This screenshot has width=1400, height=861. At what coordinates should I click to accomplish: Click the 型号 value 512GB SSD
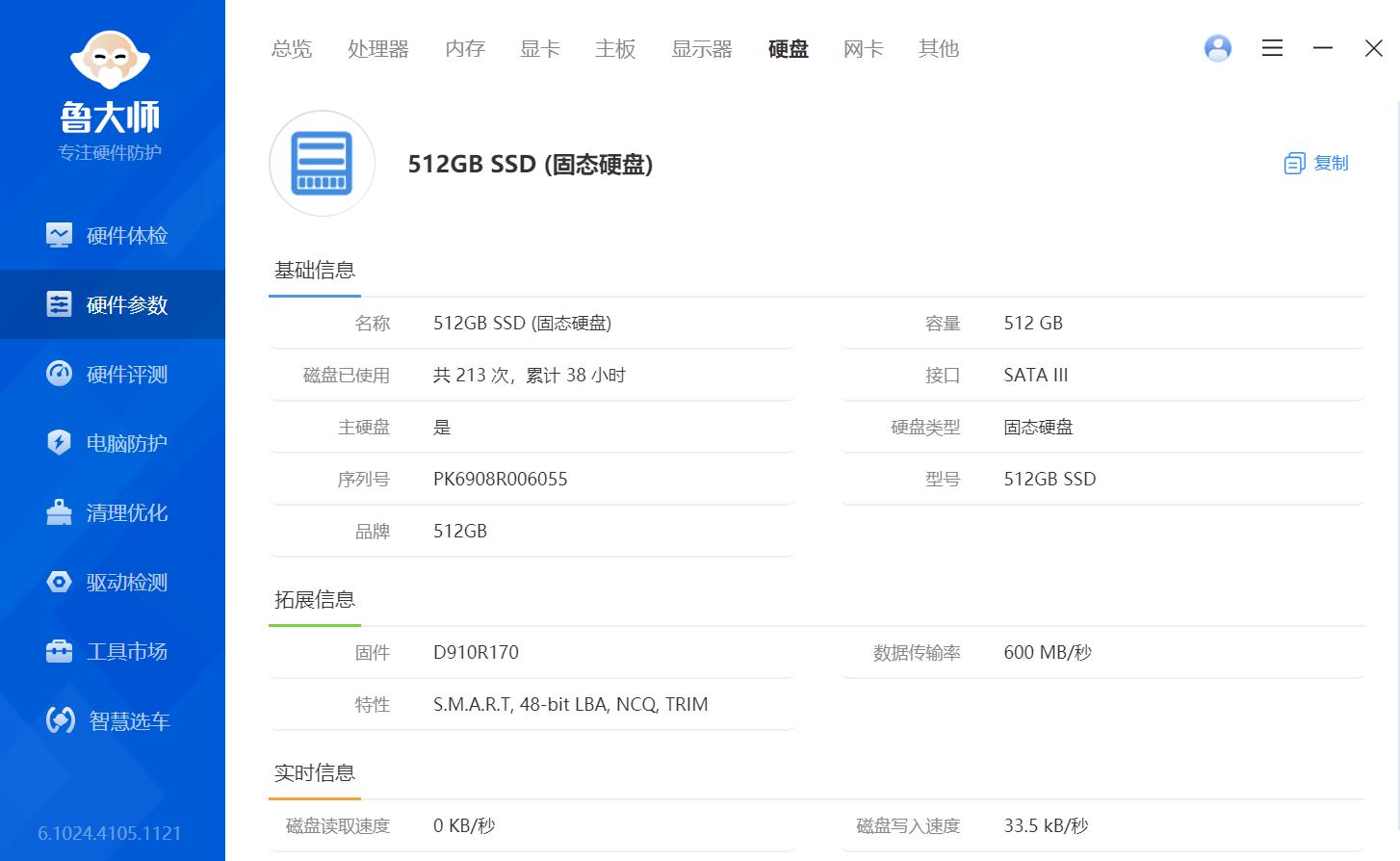pos(1050,479)
